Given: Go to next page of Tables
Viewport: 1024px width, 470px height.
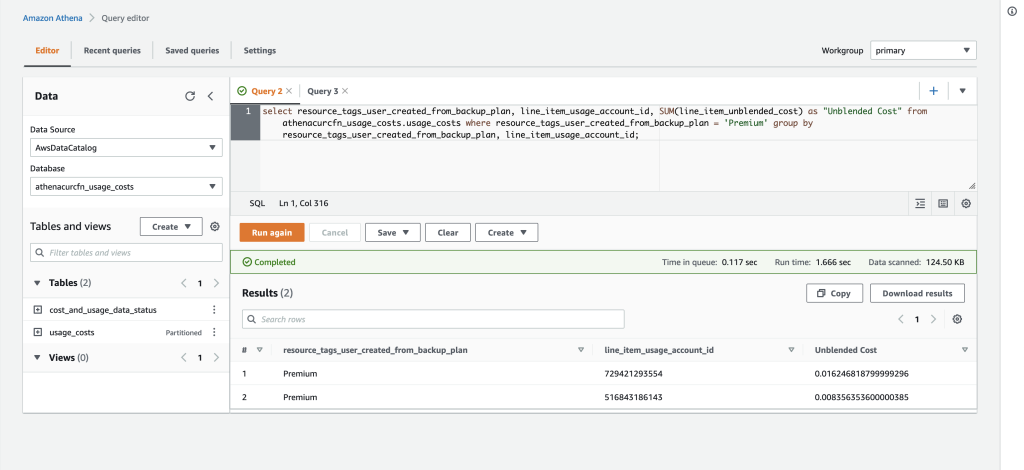Looking at the screenshot, I should pyautogui.click(x=216, y=283).
